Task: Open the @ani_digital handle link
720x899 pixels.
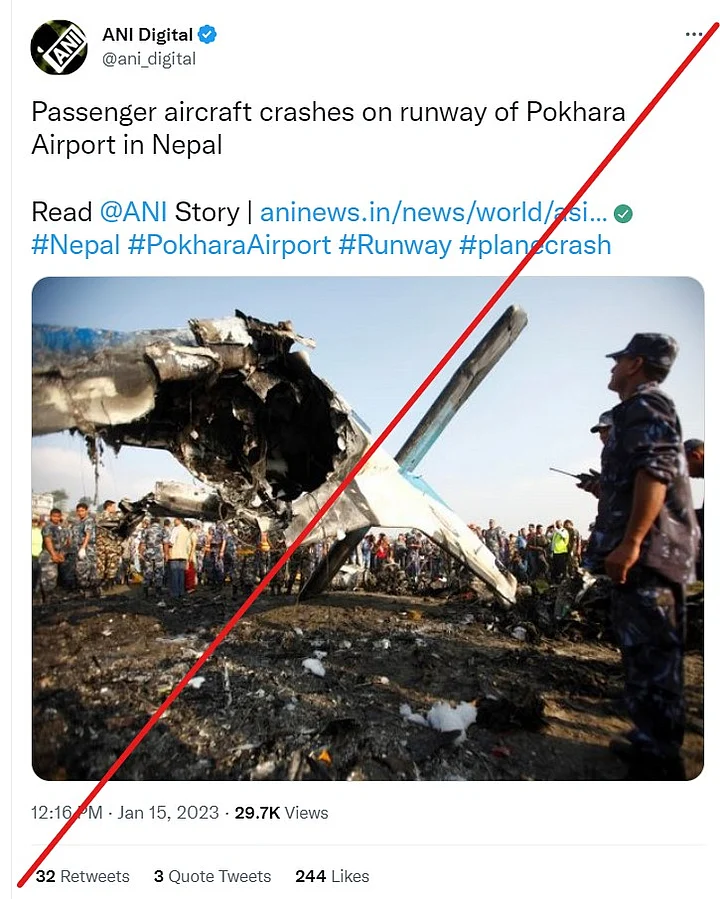Action: (x=149, y=59)
